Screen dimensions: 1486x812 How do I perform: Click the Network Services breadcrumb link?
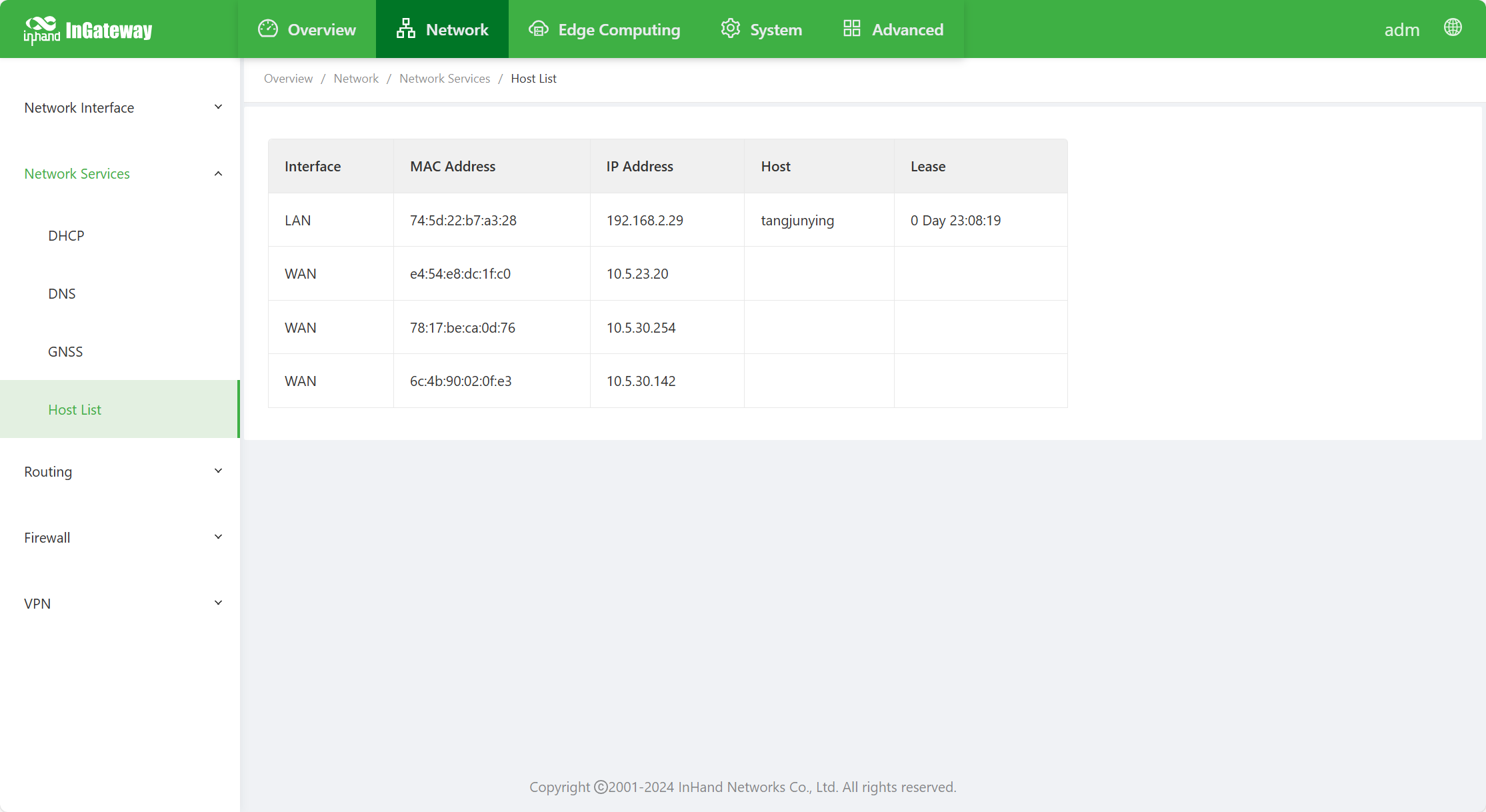coord(445,79)
